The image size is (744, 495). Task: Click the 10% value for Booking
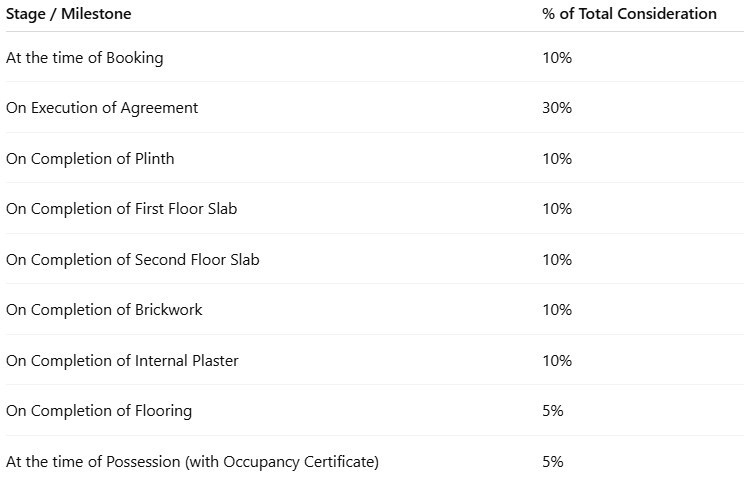click(557, 58)
